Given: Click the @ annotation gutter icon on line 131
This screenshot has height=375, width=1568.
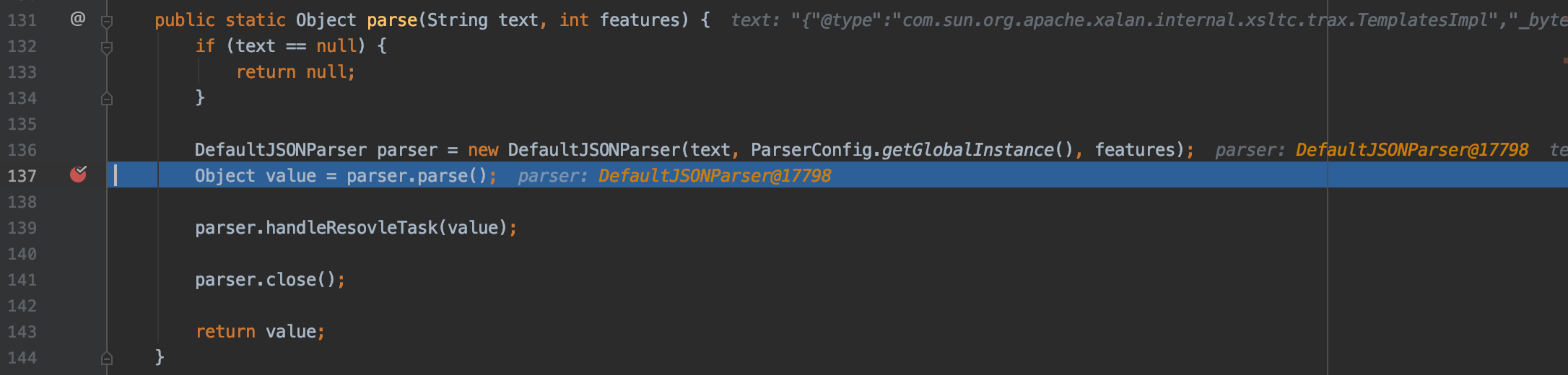Looking at the screenshot, I should [x=77, y=19].
